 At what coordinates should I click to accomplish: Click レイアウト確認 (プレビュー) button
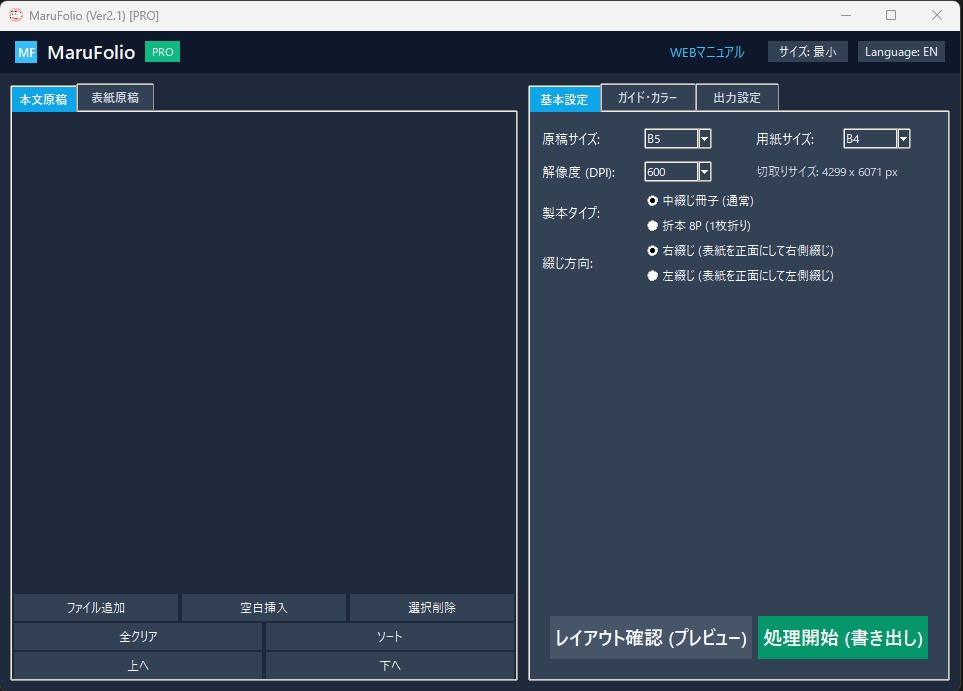[x=651, y=638]
